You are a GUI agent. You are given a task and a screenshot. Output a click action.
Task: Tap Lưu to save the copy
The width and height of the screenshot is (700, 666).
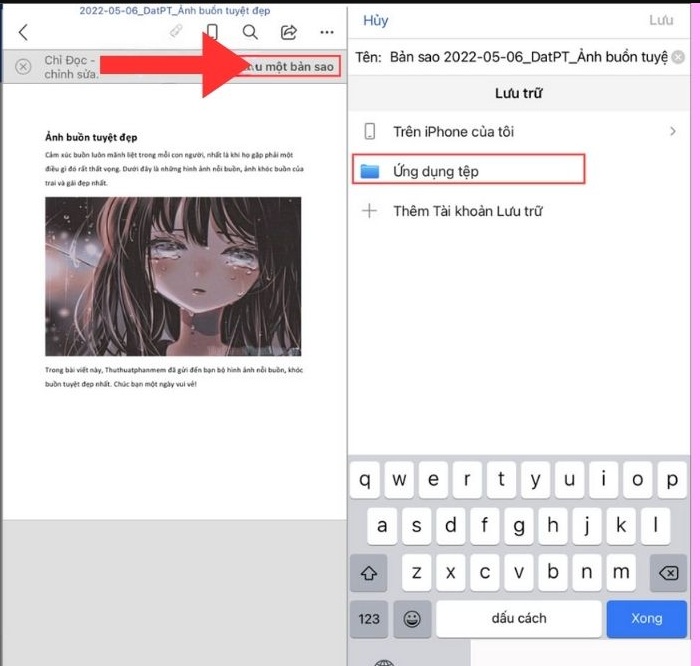[x=661, y=20]
